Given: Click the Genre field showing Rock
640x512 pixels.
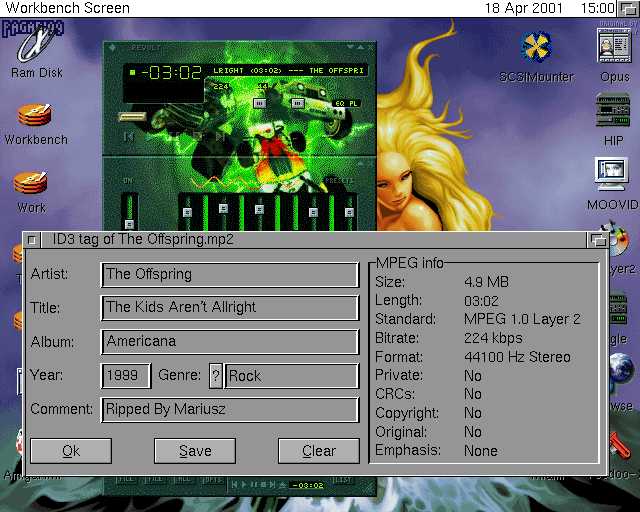Looking at the screenshot, I should pos(292,376).
